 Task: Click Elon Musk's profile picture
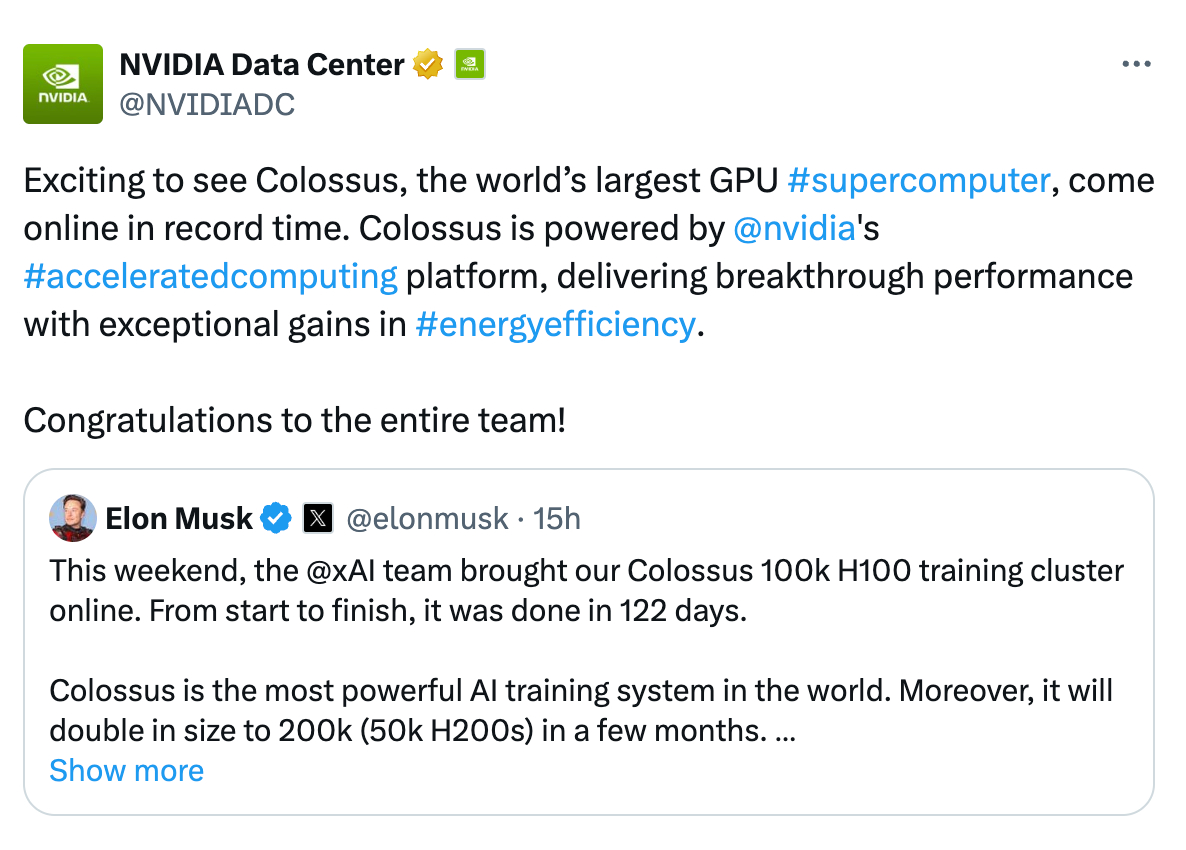(73, 518)
